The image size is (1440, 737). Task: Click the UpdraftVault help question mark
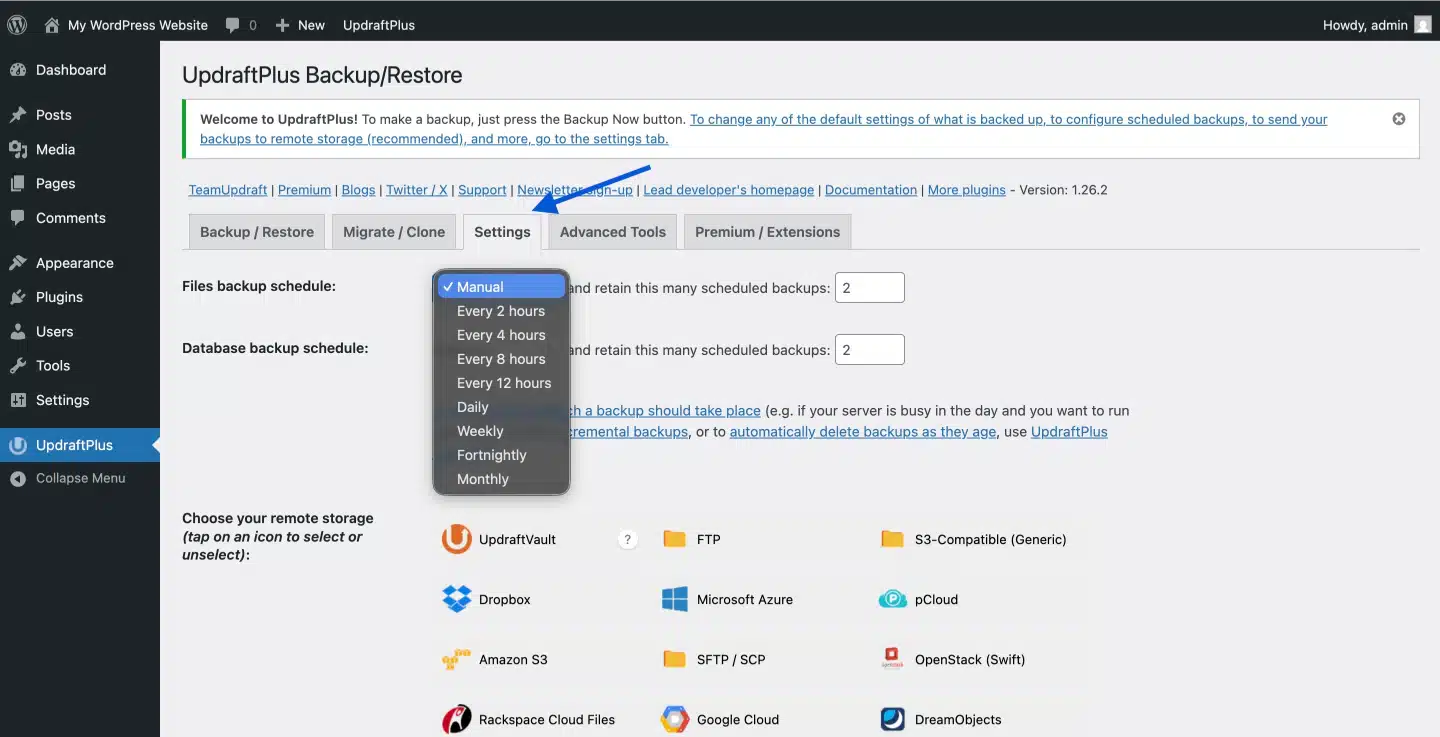pyautogui.click(x=628, y=539)
